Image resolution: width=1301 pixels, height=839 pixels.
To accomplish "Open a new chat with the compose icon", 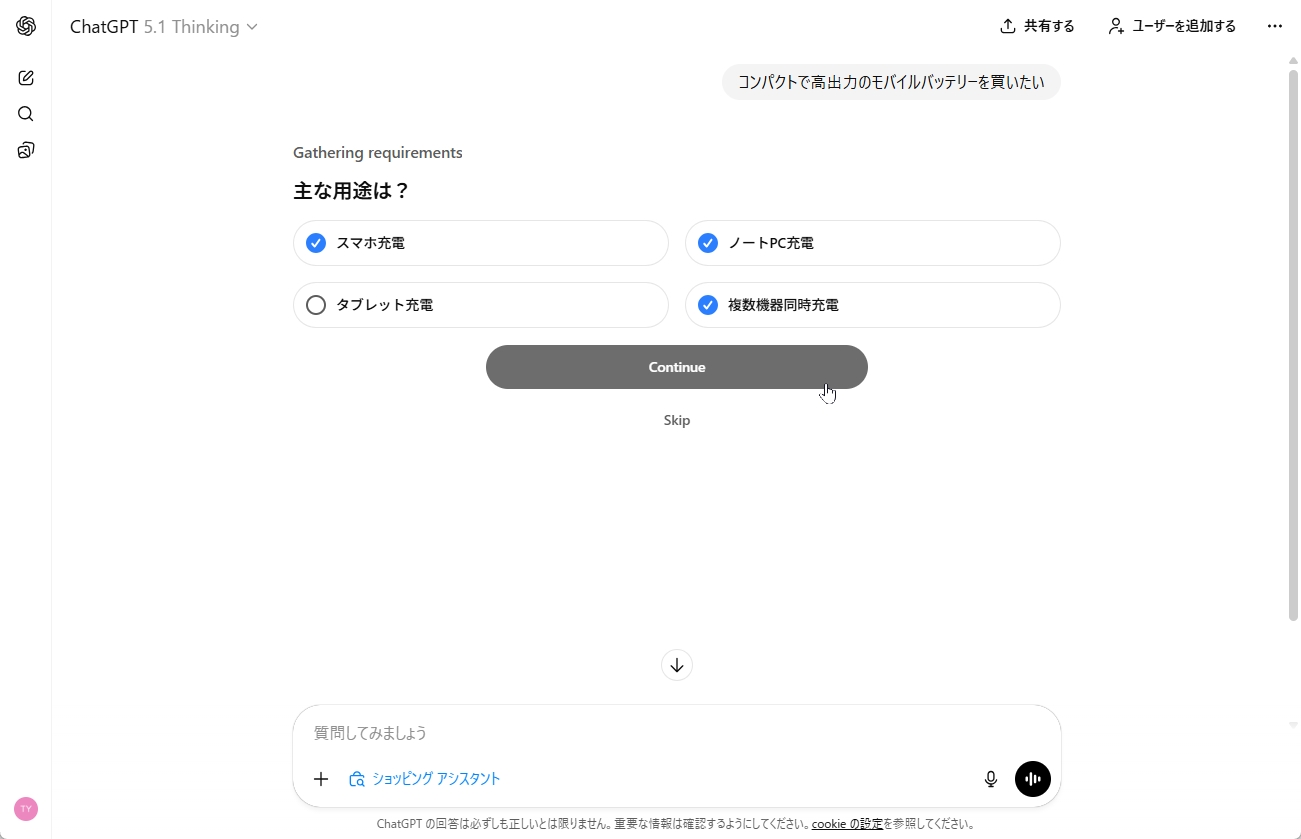I will click(25, 77).
